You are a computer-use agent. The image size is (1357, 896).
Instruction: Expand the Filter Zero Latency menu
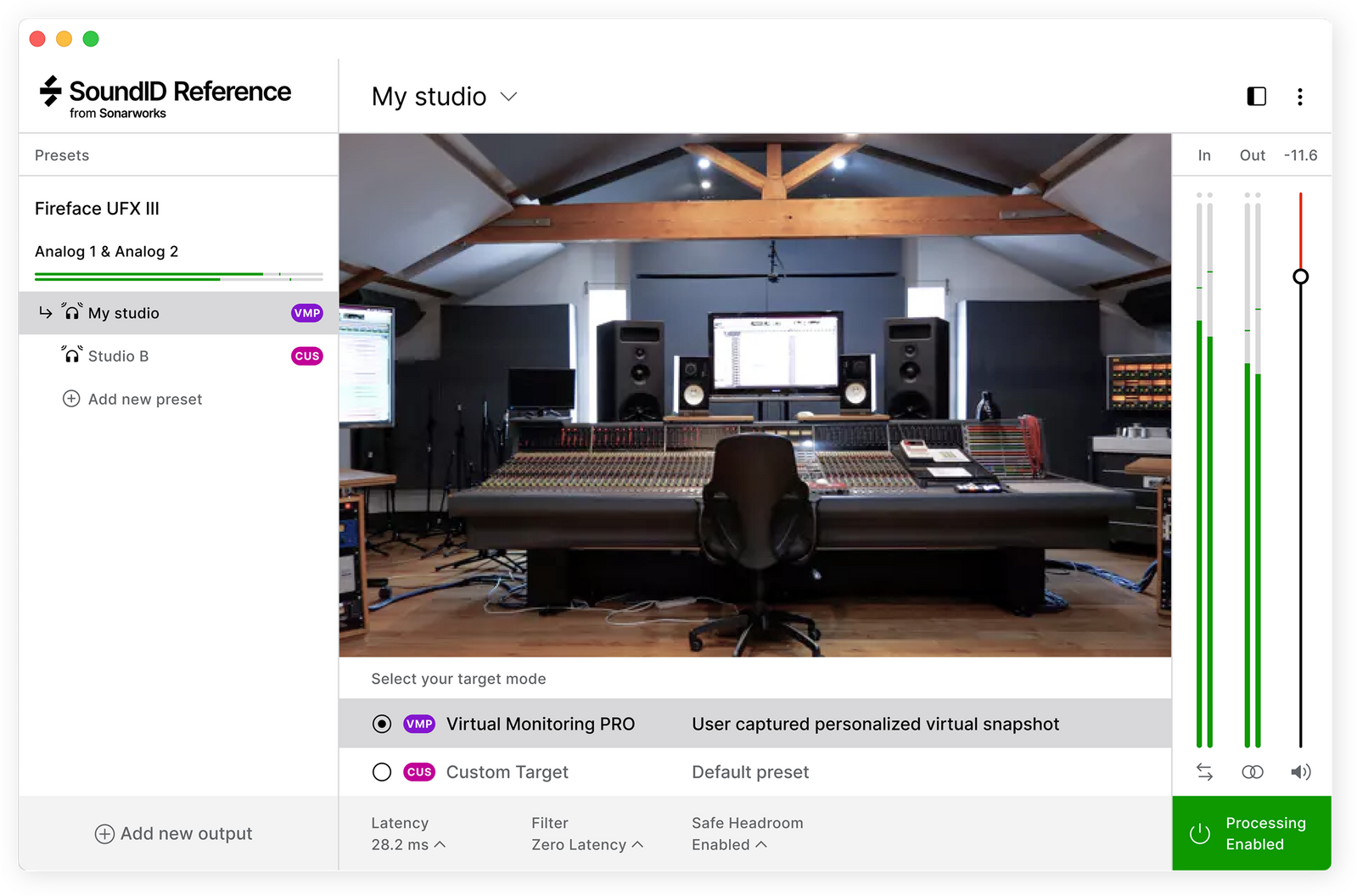pos(587,844)
